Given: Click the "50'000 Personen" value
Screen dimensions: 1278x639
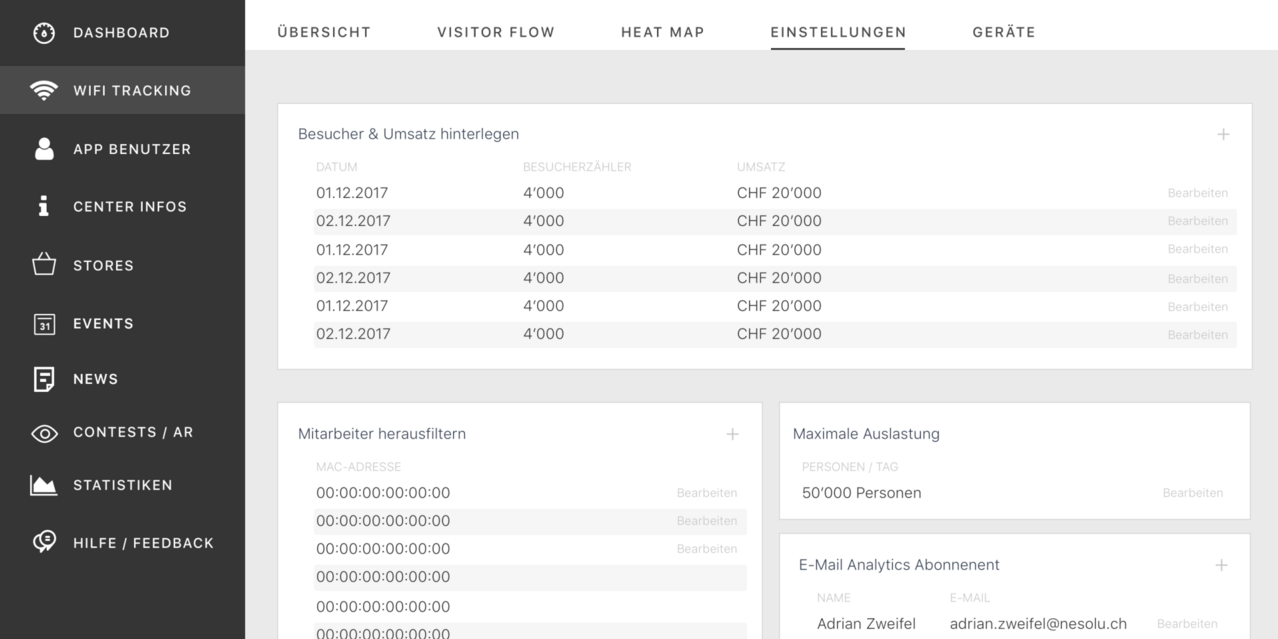Looking at the screenshot, I should tap(862, 493).
